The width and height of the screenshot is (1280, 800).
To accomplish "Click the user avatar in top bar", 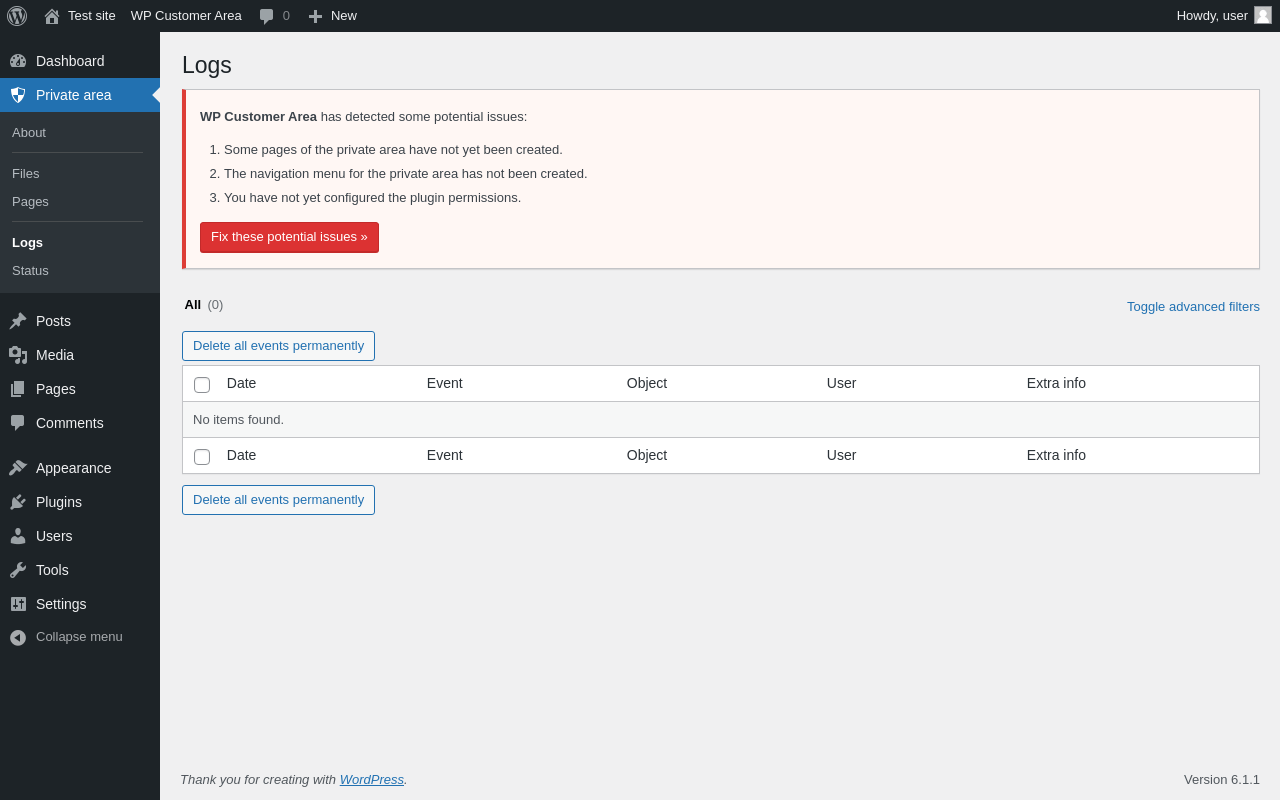I will tap(1263, 15).
